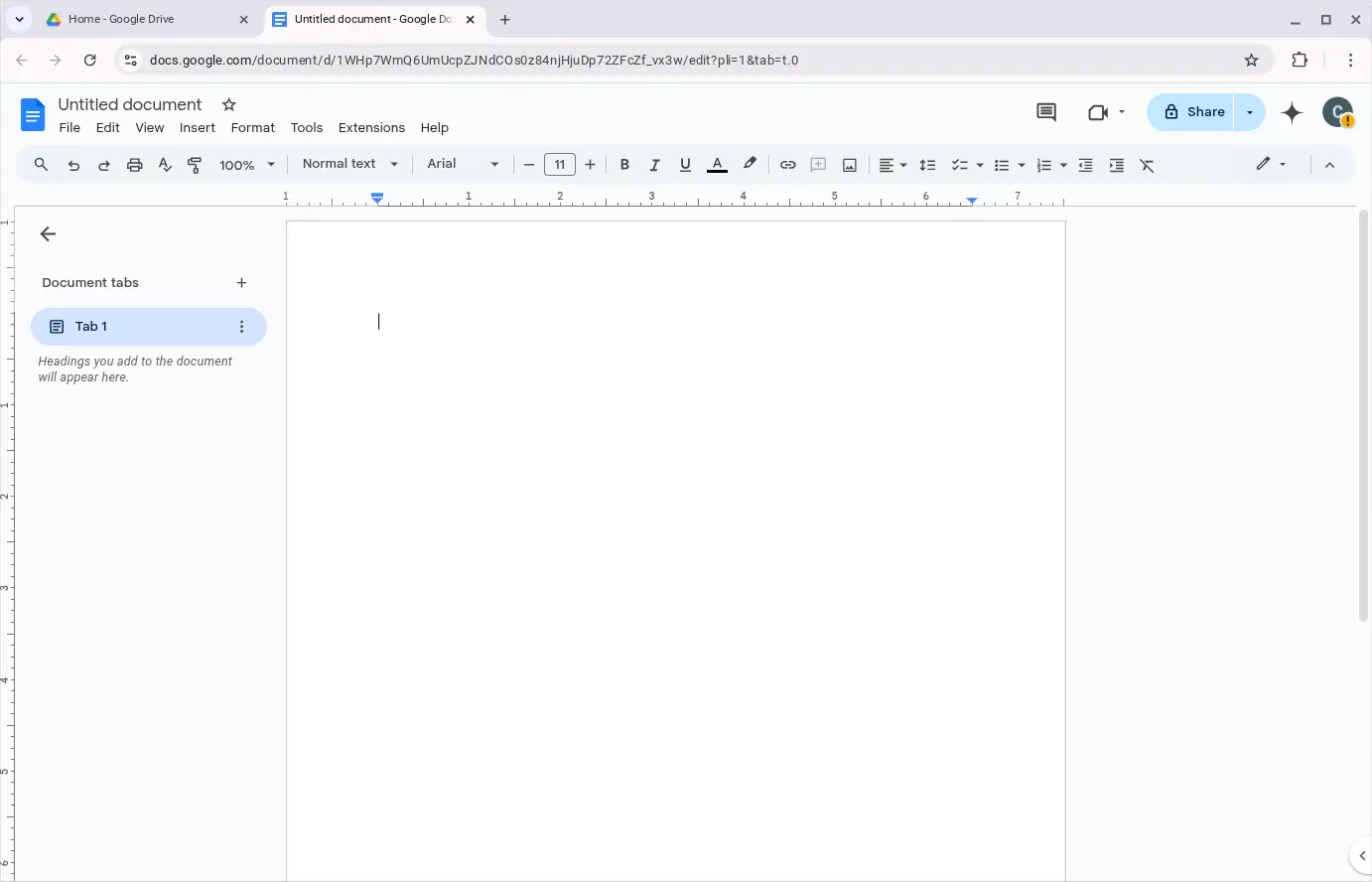Toggle bold formatting

(x=624, y=165)
